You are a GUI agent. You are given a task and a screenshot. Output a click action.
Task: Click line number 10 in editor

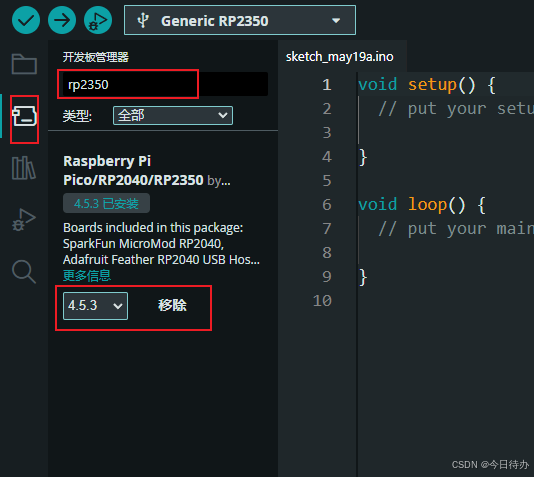(322, 301)
